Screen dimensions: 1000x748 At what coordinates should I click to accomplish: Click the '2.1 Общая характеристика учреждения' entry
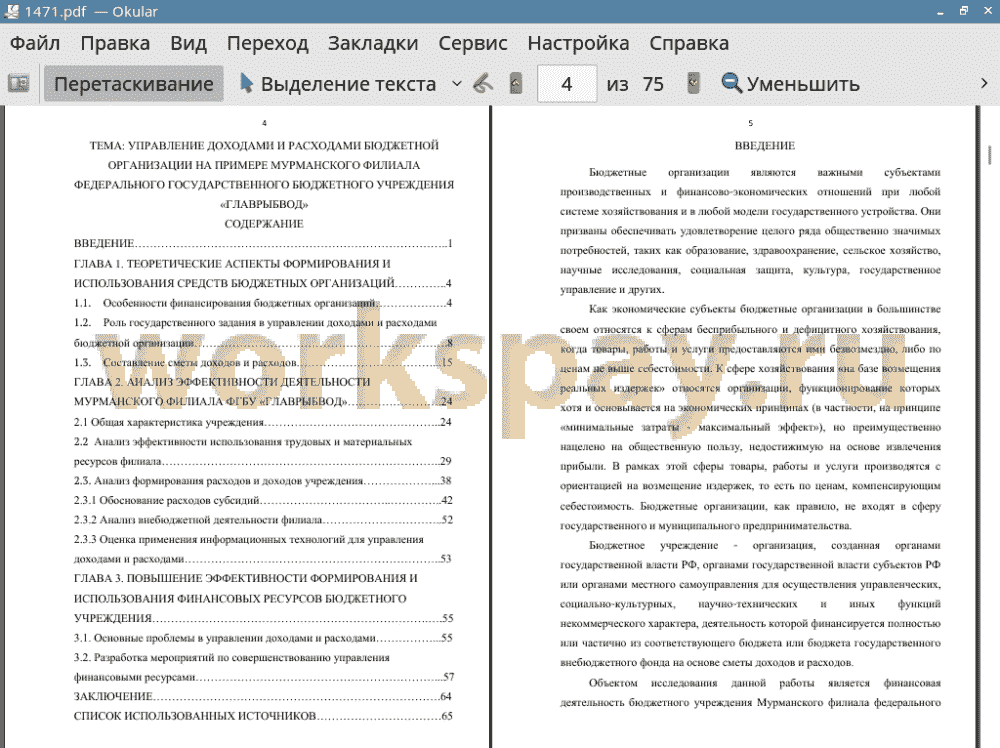[x=263, y=422]
